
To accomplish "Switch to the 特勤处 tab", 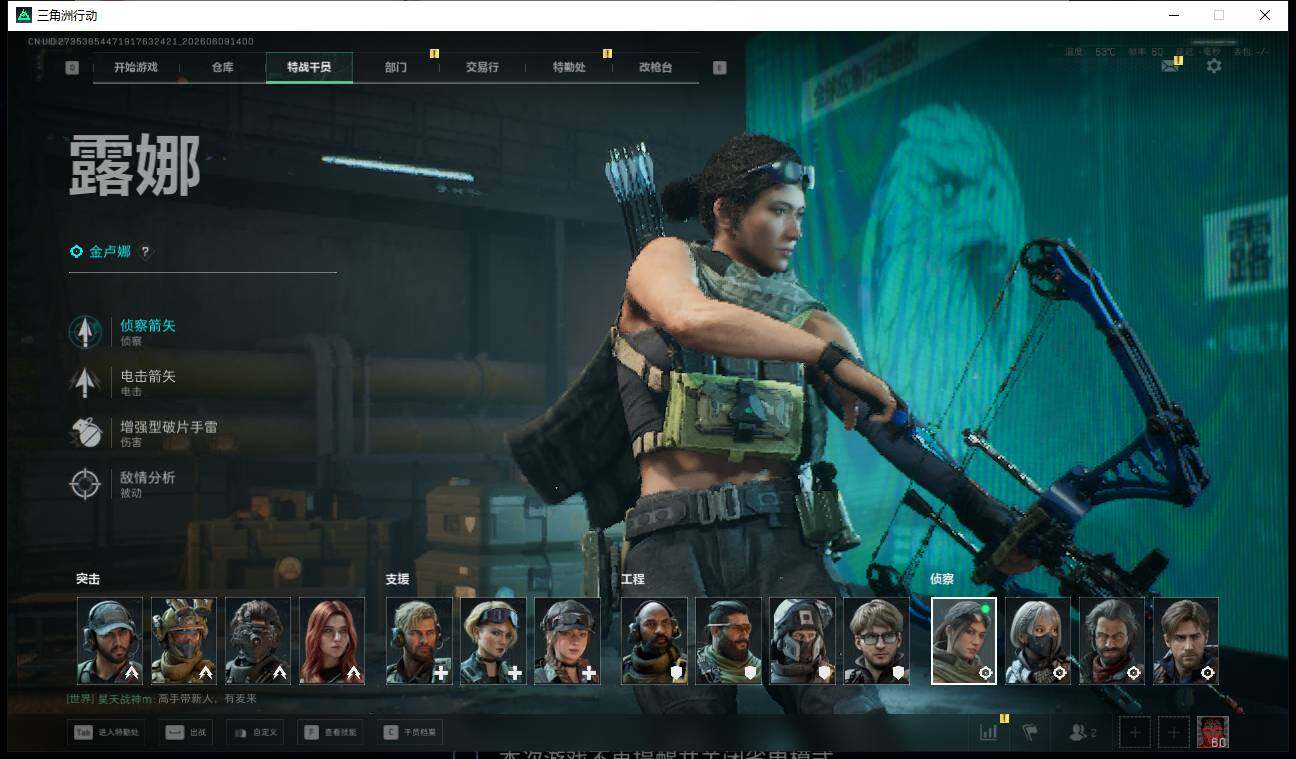I will (x=569, y=67).
